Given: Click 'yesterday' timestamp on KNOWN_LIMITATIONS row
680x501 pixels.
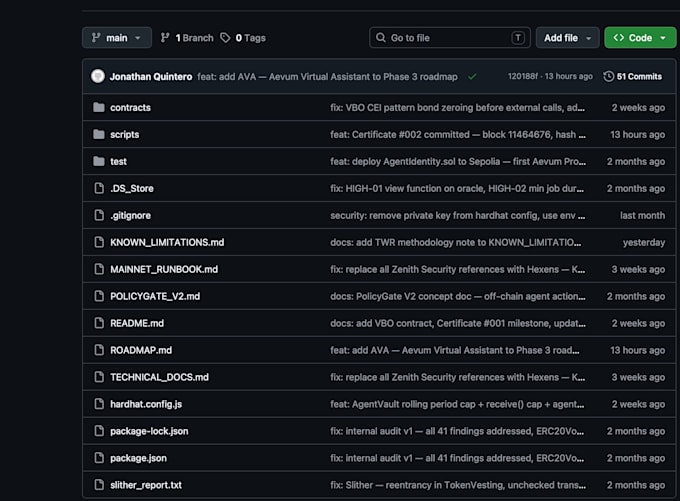Looking at the screenshot, I should 644,242.
